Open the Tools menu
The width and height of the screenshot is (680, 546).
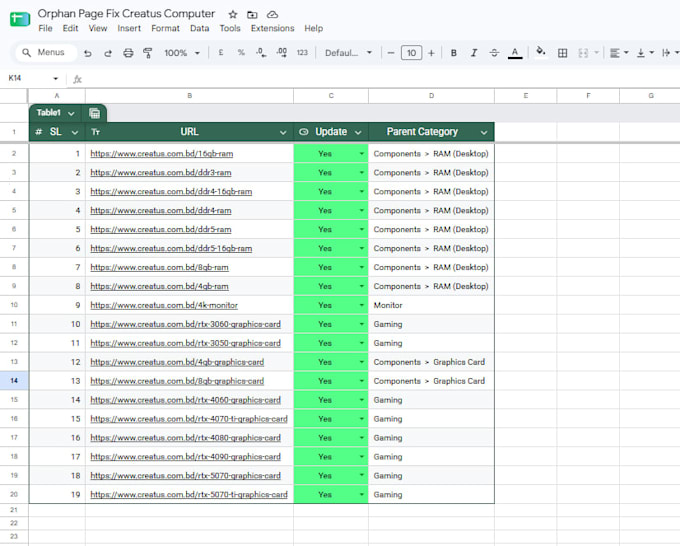[x=230, y=29]
